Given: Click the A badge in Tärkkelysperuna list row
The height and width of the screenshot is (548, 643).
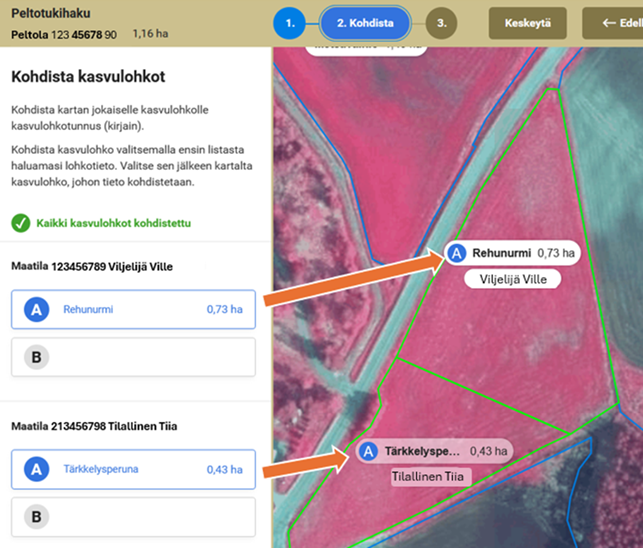Looking at the screenshot, I should (x=37, y=469).
